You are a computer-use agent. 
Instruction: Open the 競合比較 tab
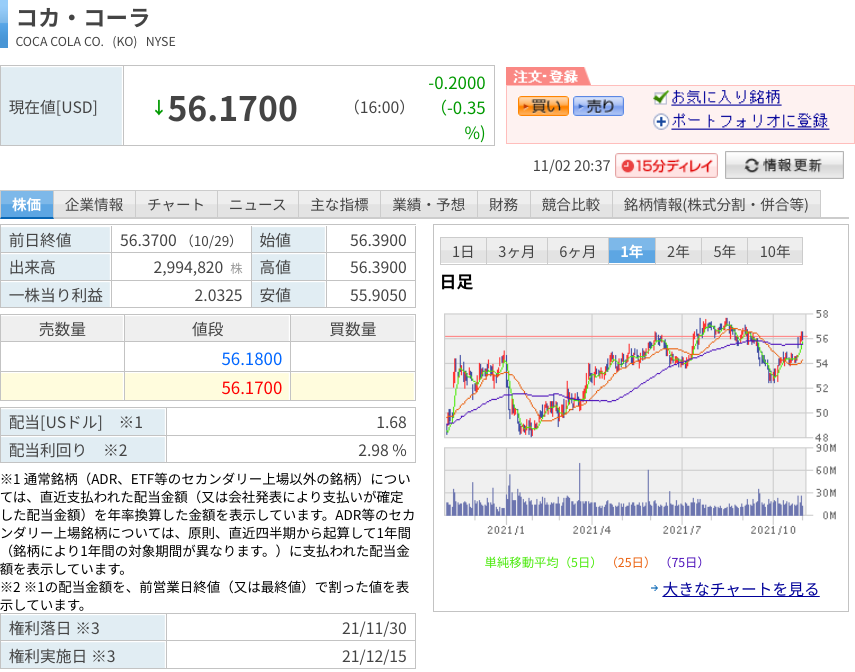click(571, 205)
